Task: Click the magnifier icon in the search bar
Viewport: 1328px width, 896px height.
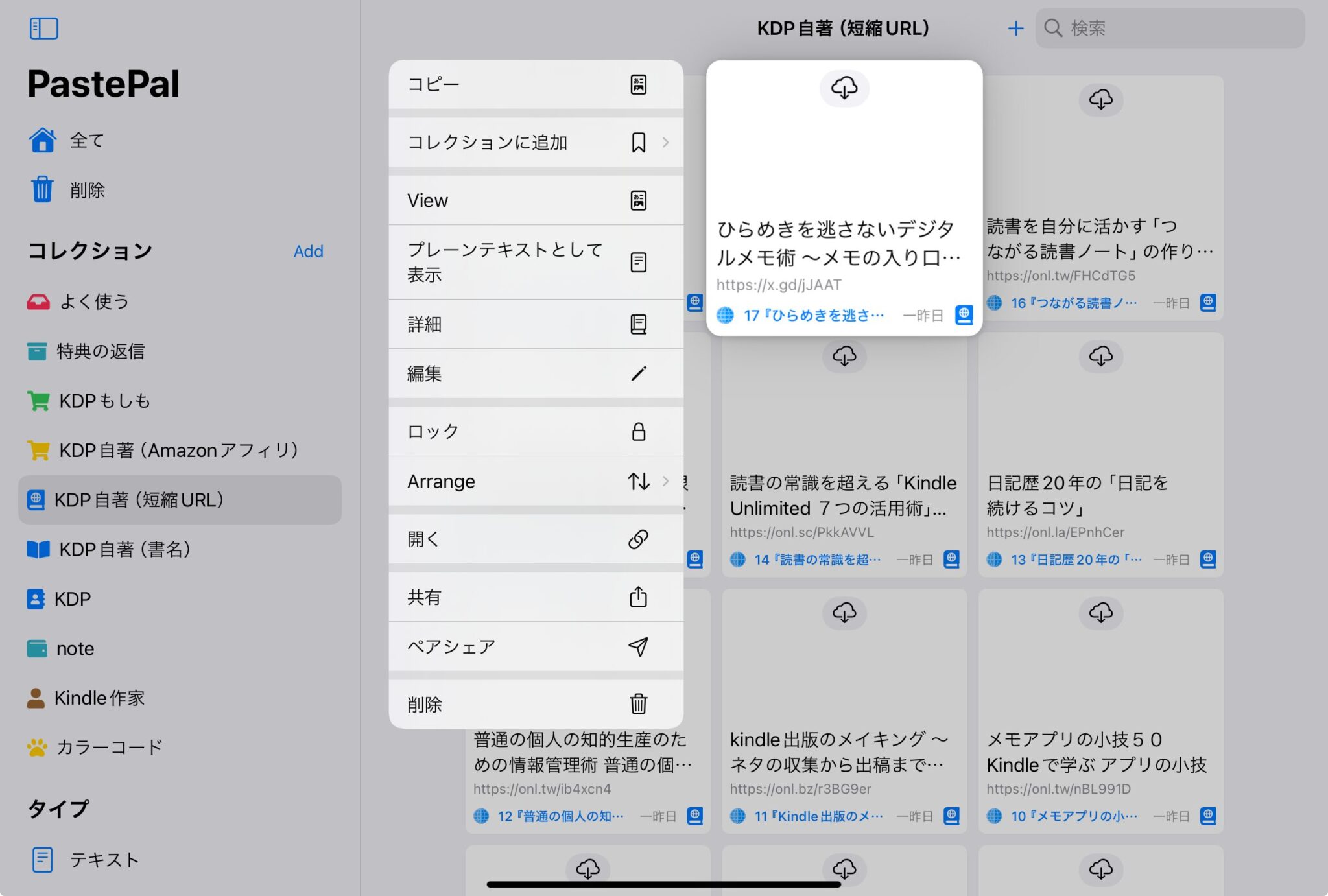Action: coord(1054,28)
